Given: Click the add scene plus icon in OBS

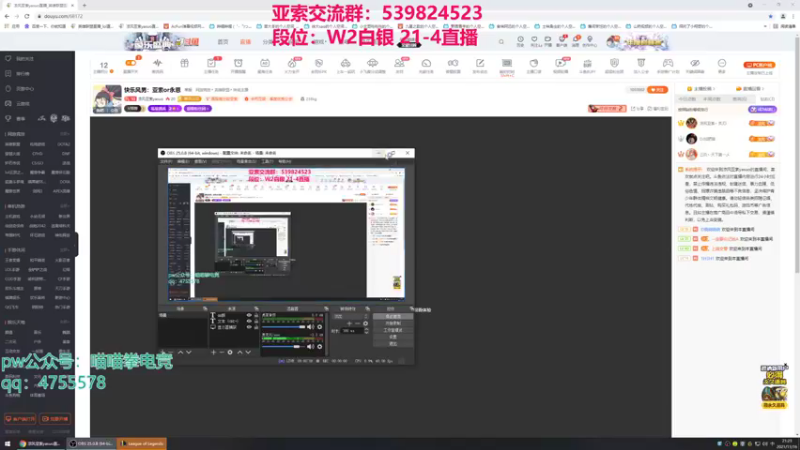Looking at the screenshot, I should [x=163, y=352].
